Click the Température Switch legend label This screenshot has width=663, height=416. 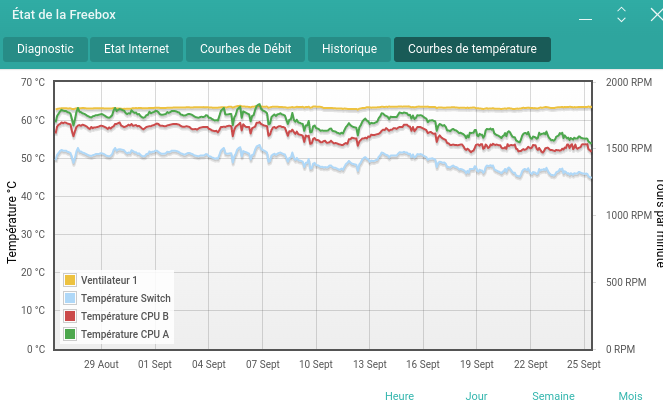[x=126, y=298]
